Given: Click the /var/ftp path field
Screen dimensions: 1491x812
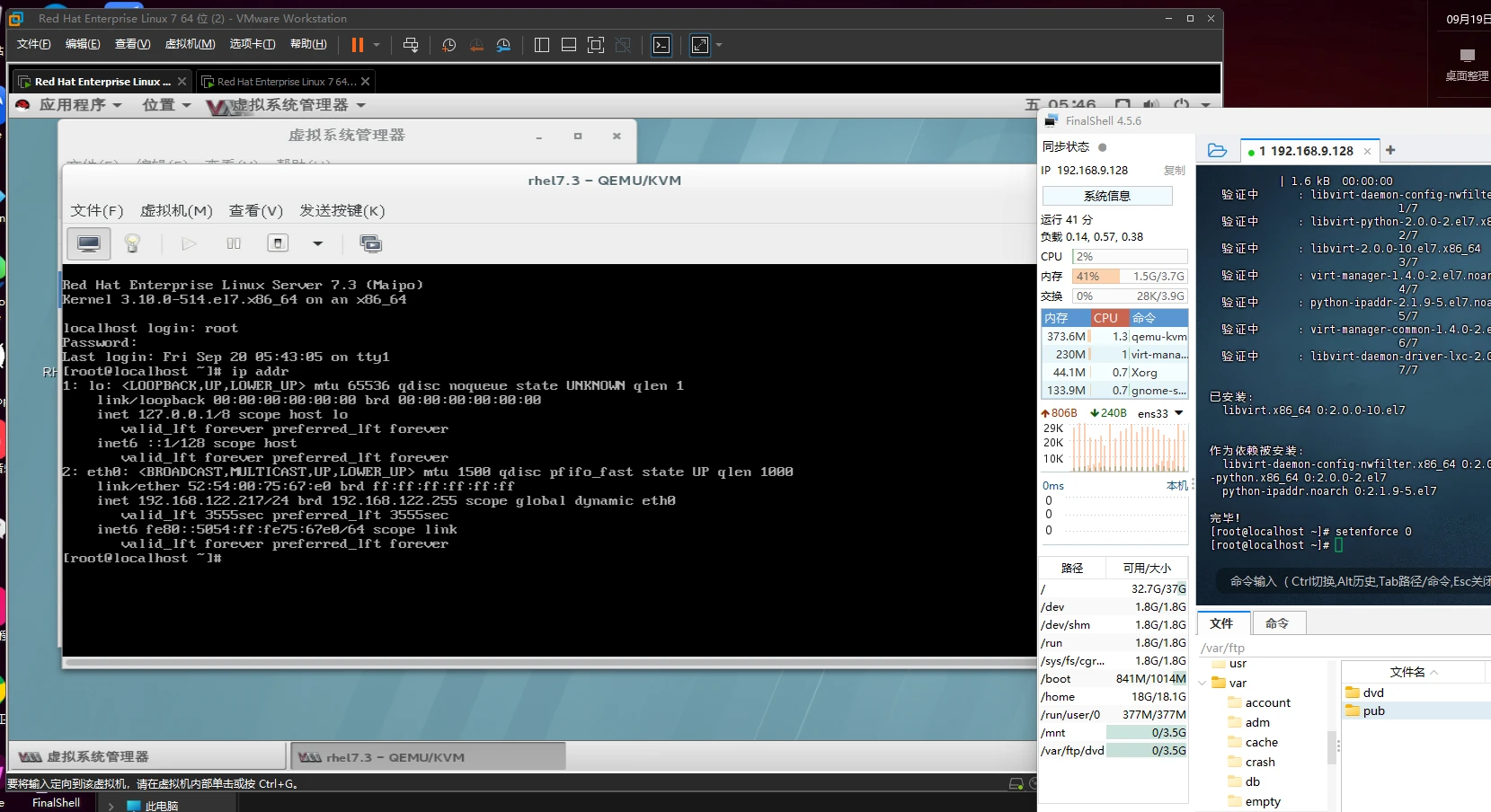Looking at the screenshot, I should 1344,648.
